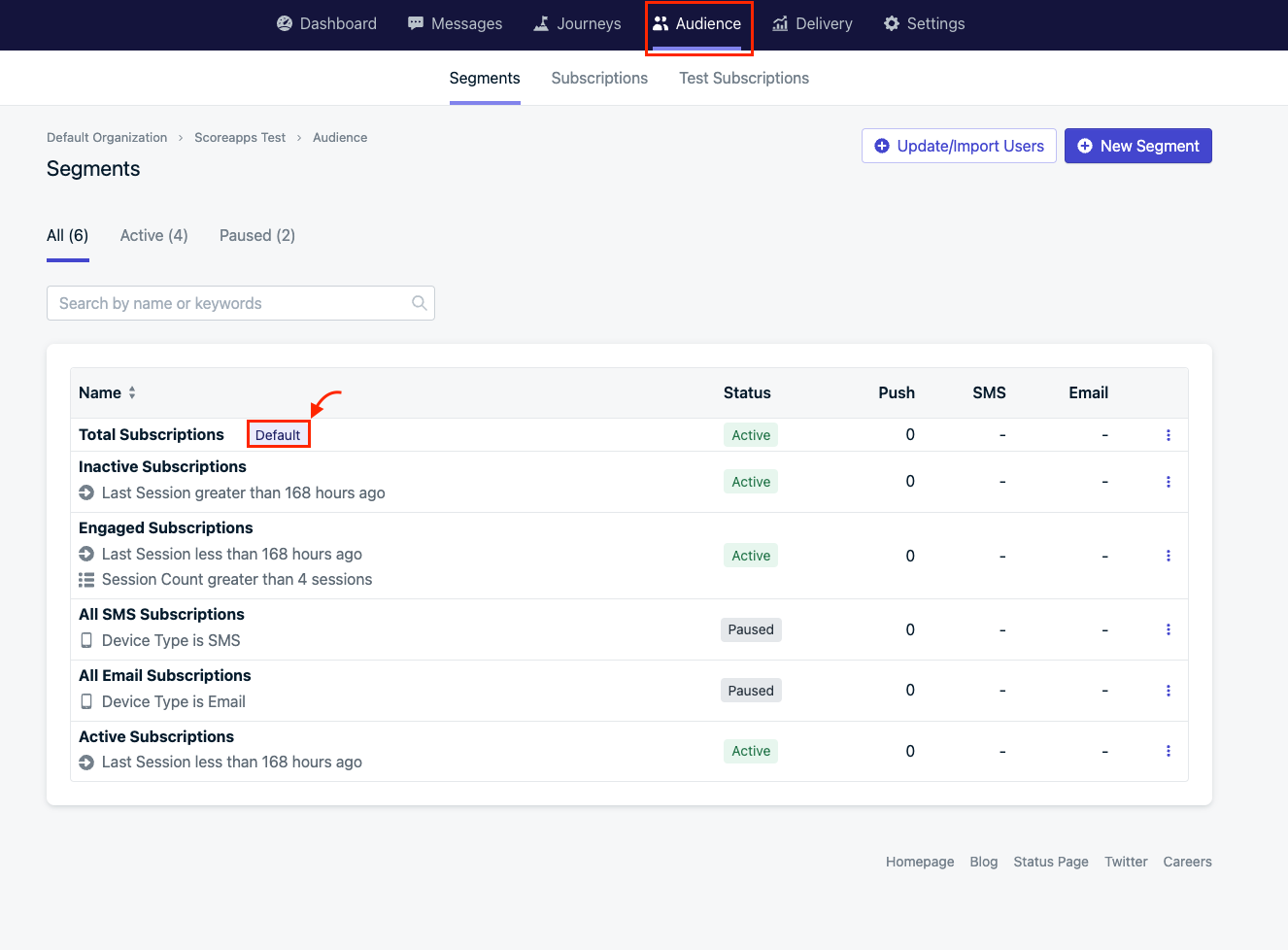Open the Dashboard nav item
The image size is (1288, 950).
coord(326,23)
